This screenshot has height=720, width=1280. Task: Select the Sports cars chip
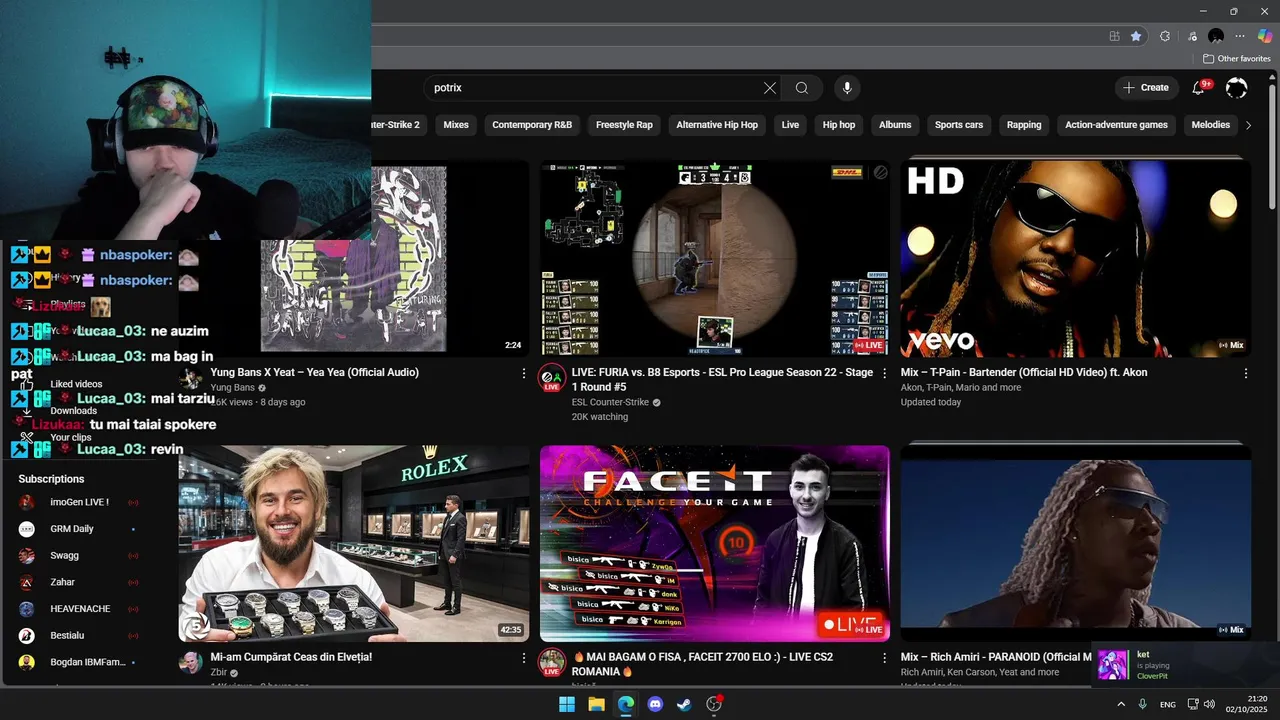959,125
